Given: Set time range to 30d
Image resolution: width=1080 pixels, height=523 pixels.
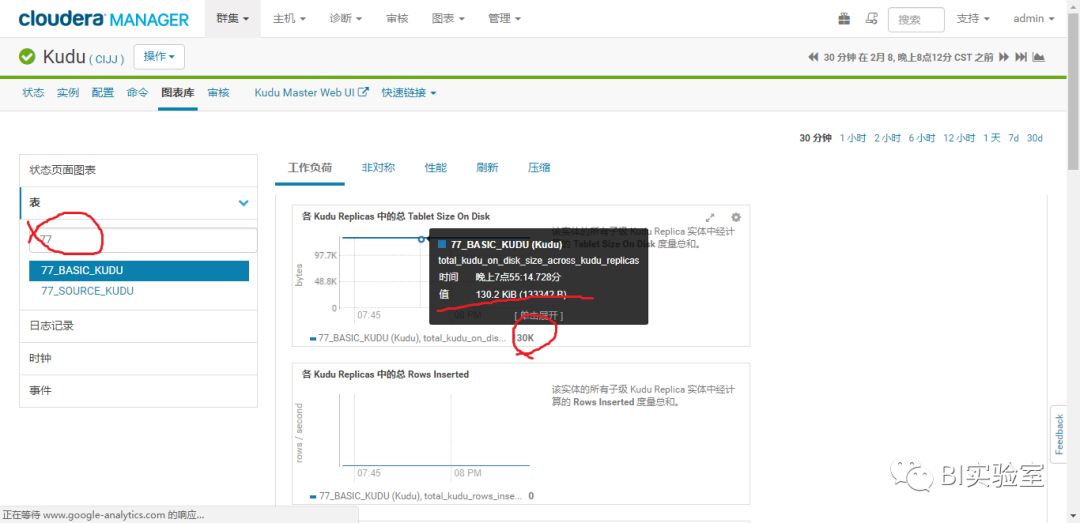Looking at the screenshot, I should tap(1035, 138).
